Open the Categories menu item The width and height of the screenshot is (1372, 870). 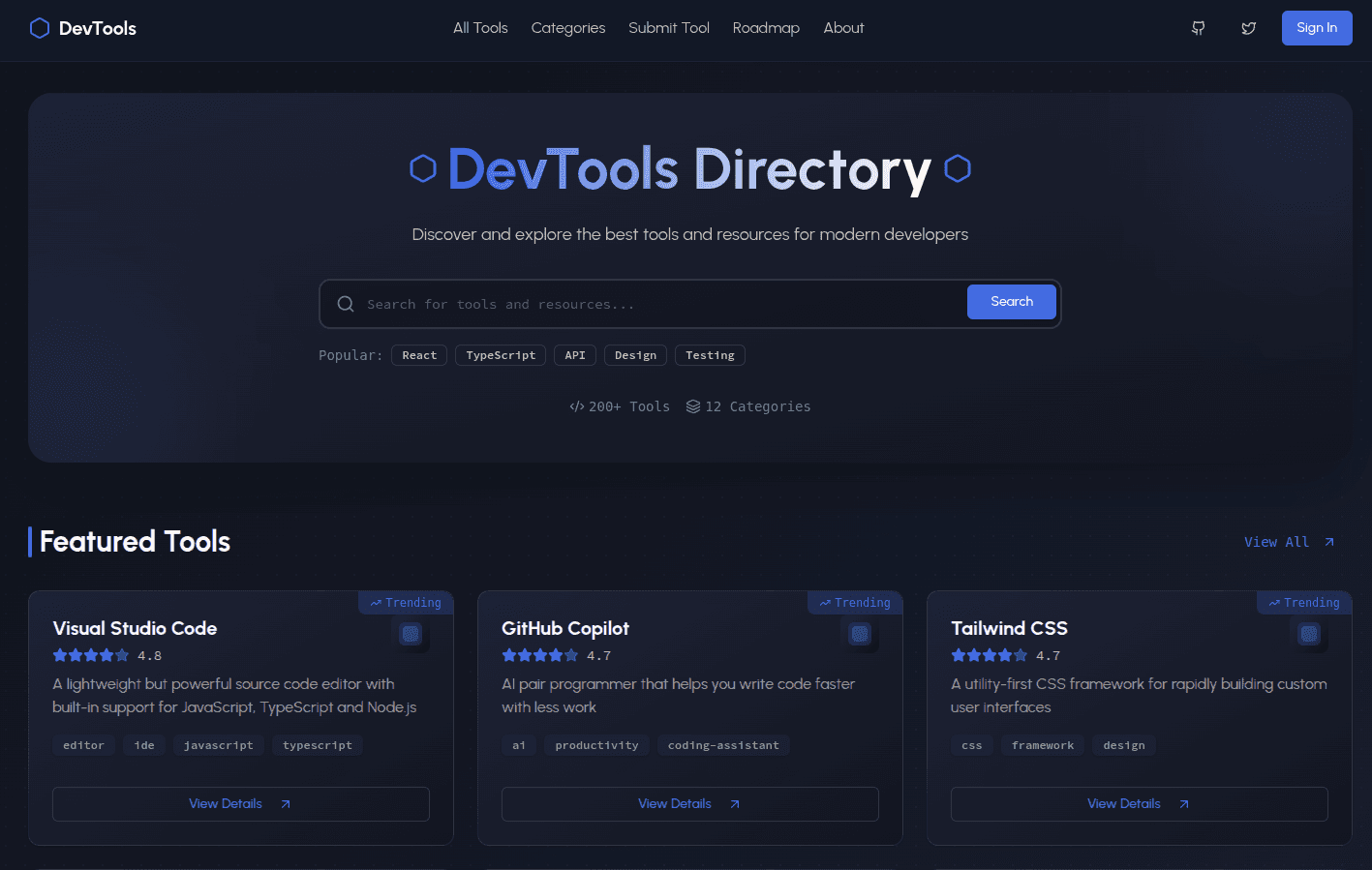point(567,28)
